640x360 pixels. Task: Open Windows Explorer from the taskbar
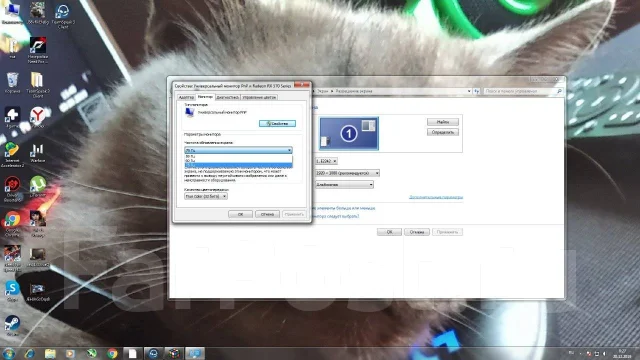pyautogui.click(x=50, y=353)
